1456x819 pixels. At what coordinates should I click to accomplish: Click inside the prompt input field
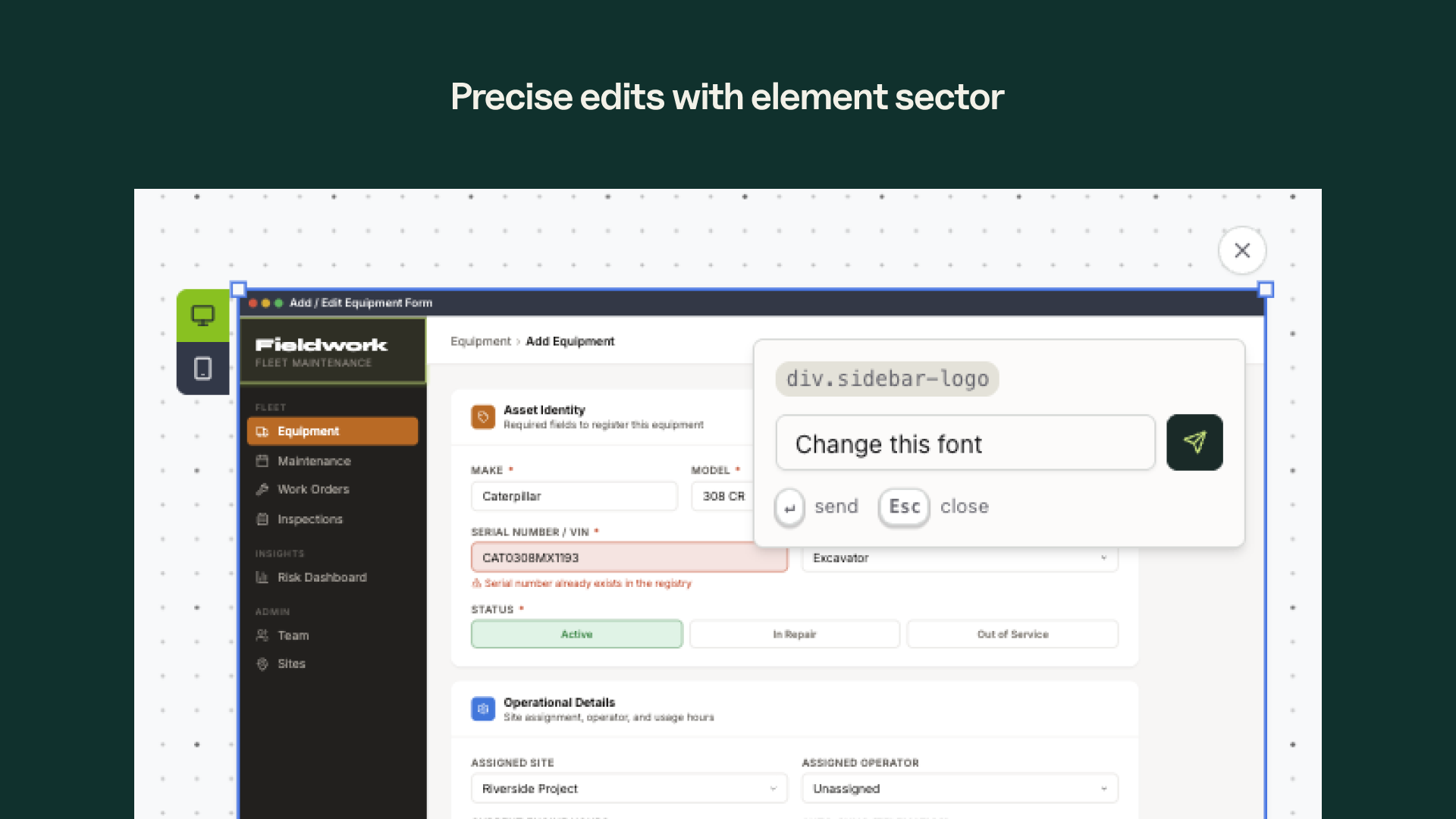965,443
